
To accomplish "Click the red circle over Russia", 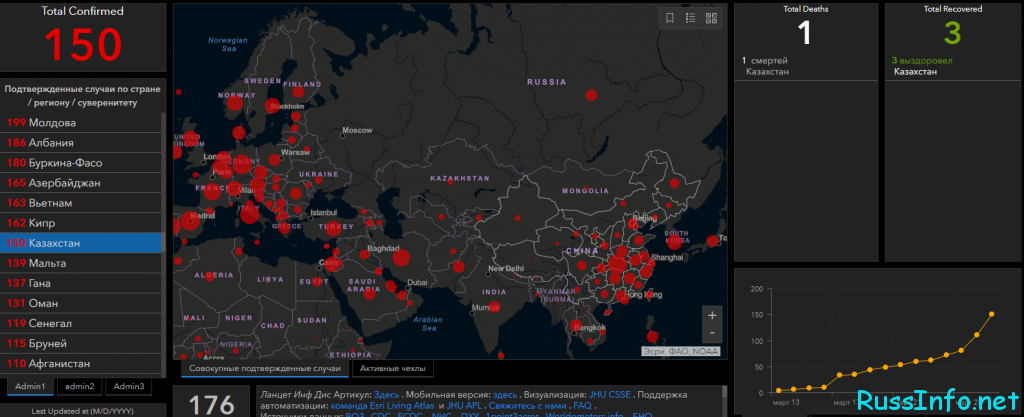I will [591, 95].
